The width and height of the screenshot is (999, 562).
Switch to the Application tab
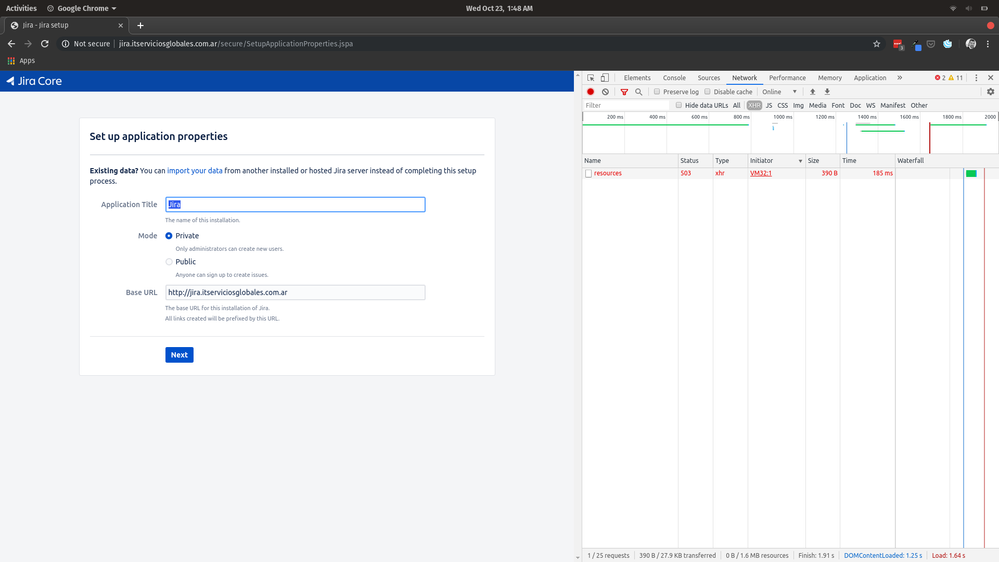[x=870, y=78]
